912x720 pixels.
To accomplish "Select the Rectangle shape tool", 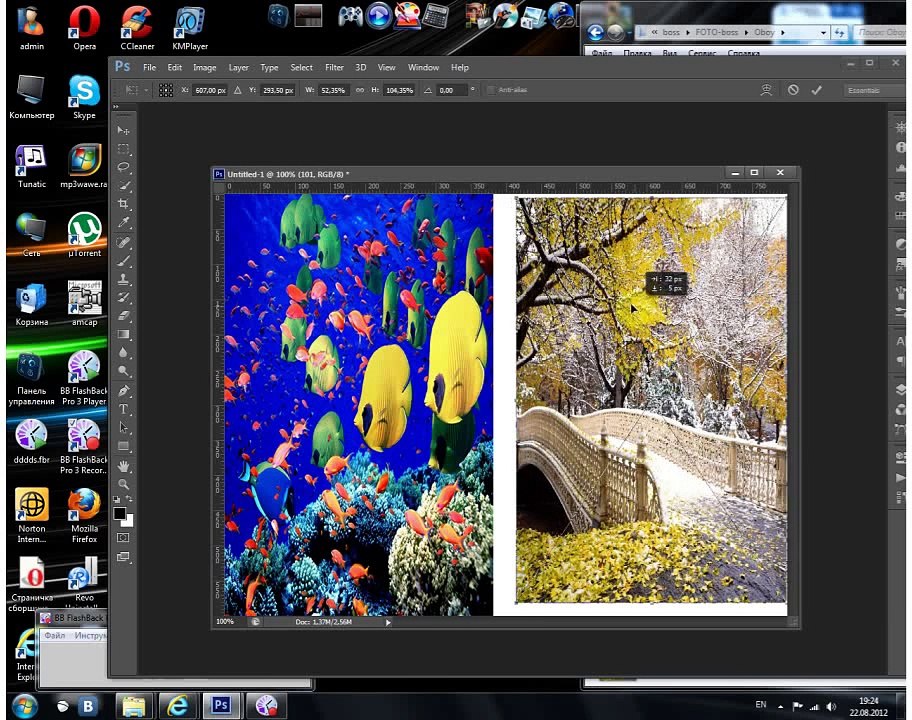I will pos(123,446).
